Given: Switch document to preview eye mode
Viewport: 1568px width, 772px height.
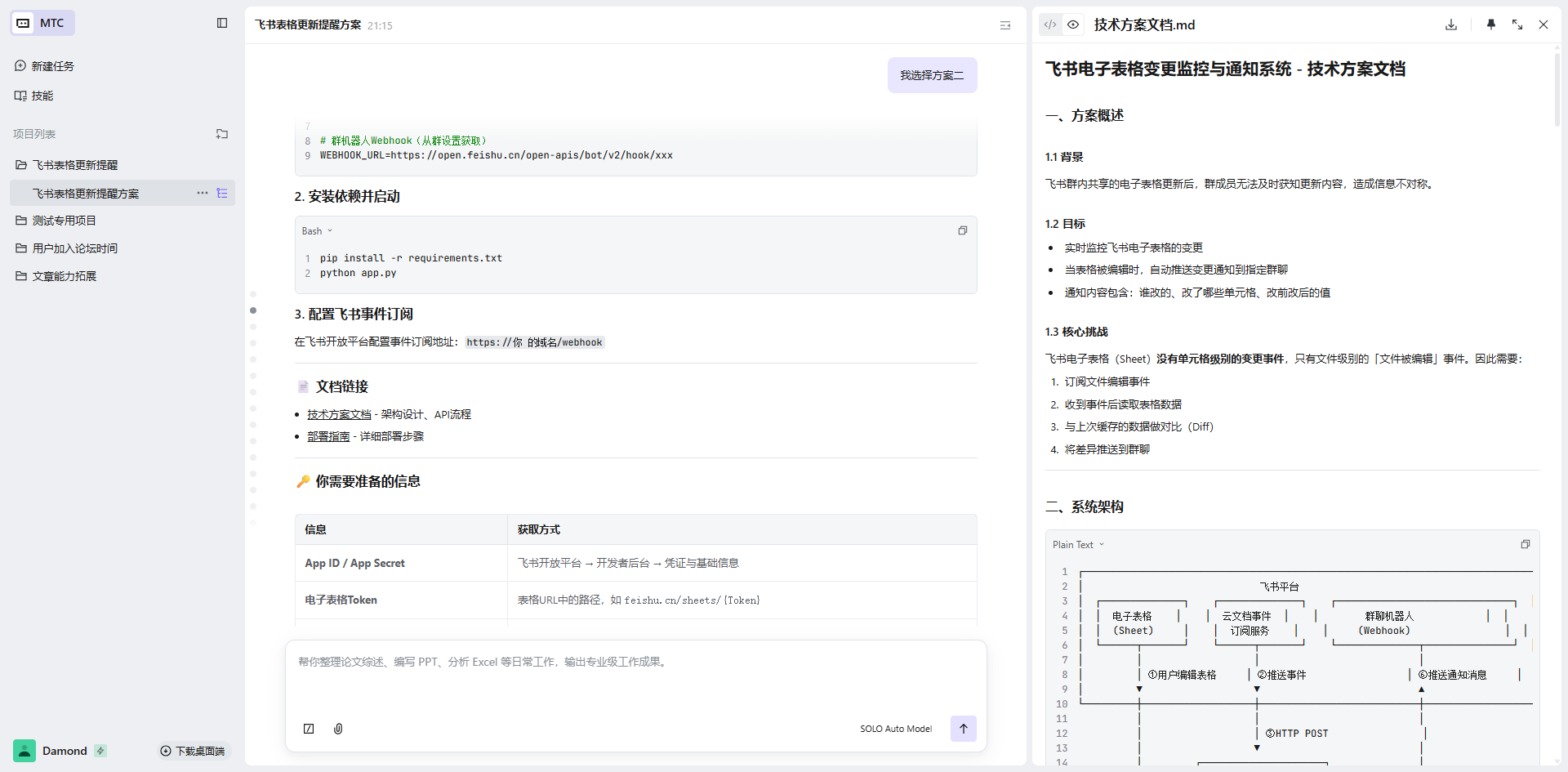Looking at the screenshot, I should [x=1073, y=25].
